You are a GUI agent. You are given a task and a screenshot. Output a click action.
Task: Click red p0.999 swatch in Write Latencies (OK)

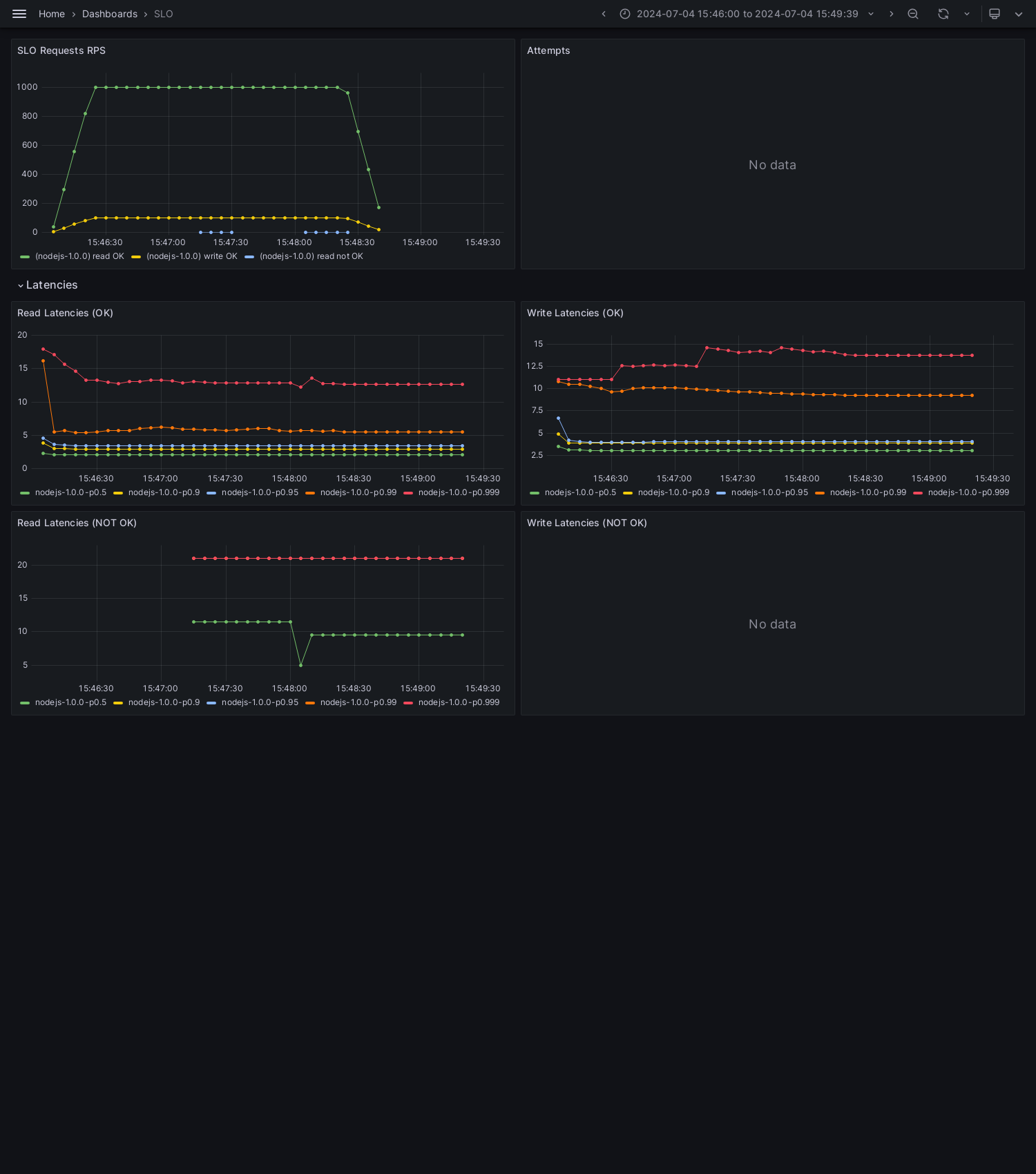pos(918,493)
